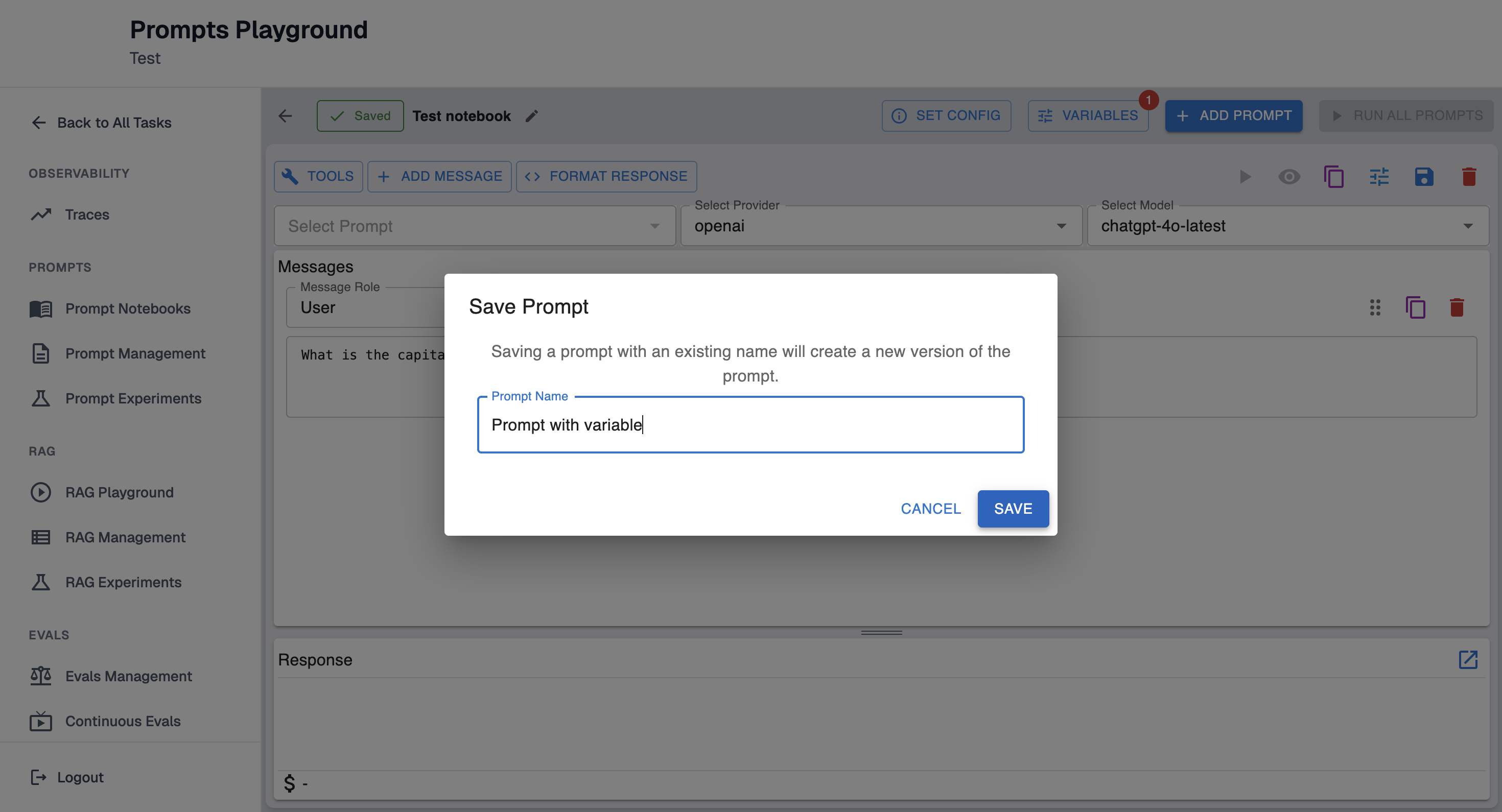Click into the Prompt Name field
The width and height of the screenshot is (1502, 812).
750,425
